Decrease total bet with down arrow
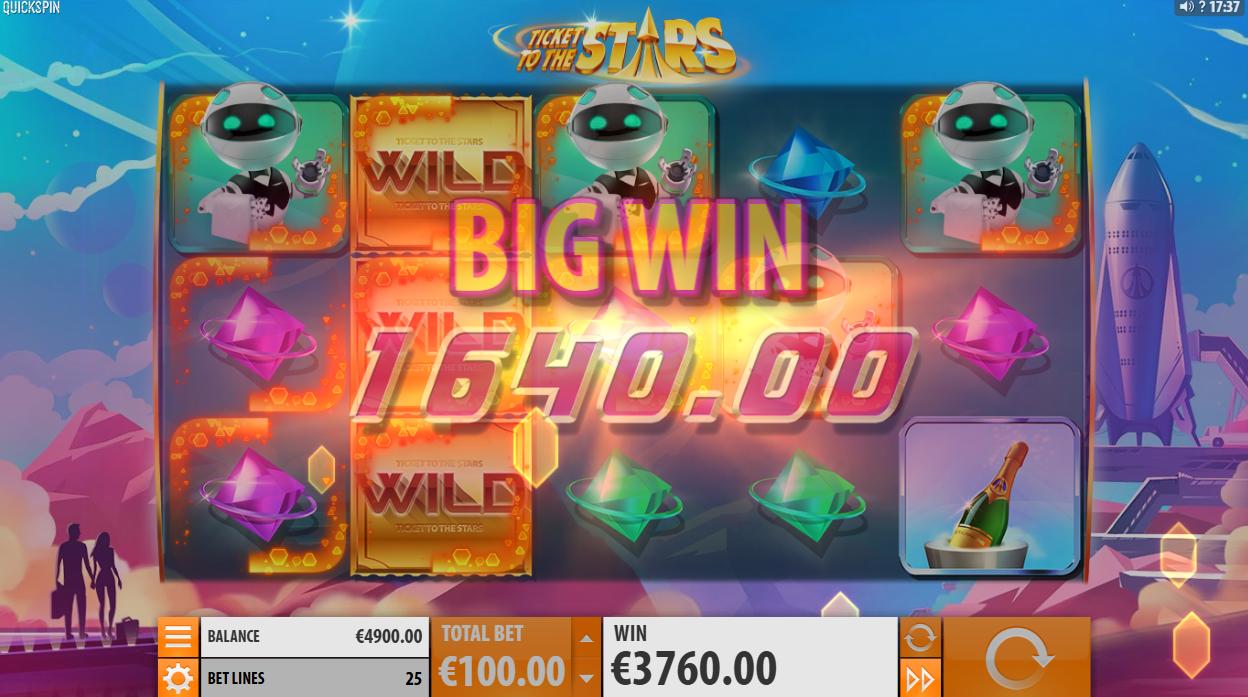Screen dimensions: 1248x697 click(586, 678)
